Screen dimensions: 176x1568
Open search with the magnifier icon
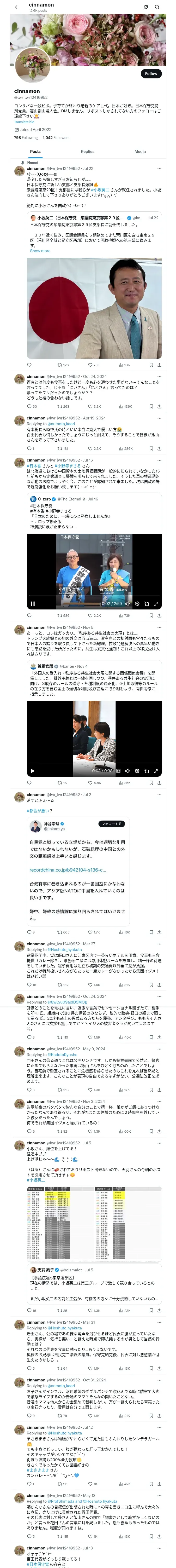(157, 7)
